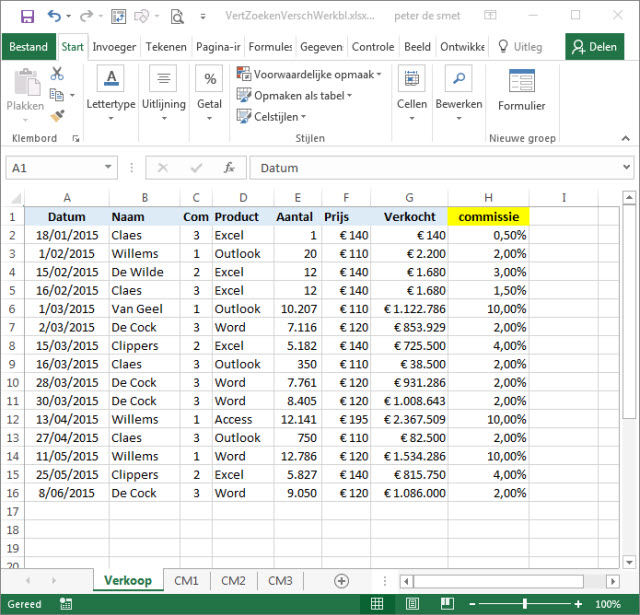This screenshot has height=615, width=640.
Task: Switch to the Pagina-indeling tab
Action: tap(218, 47)
